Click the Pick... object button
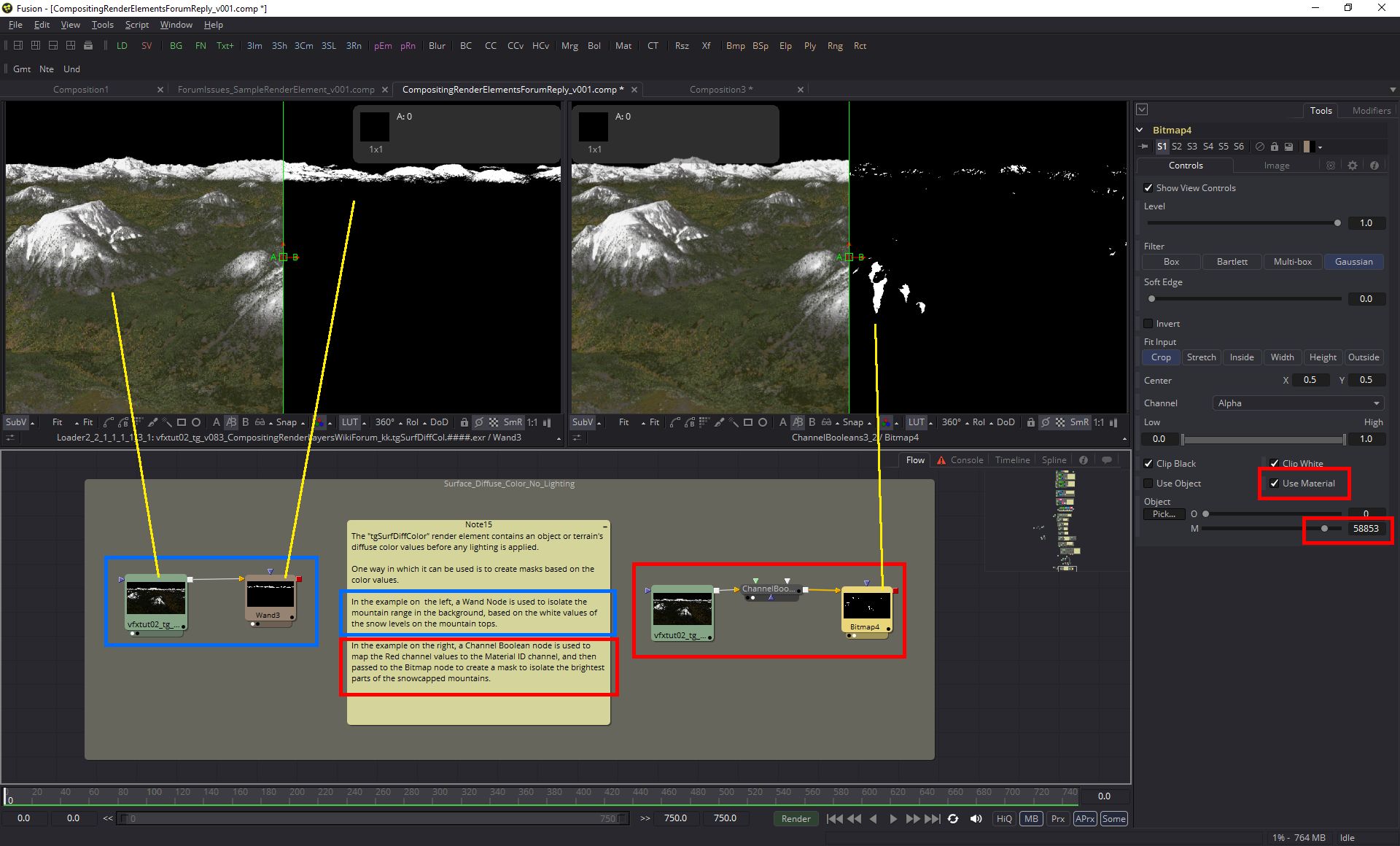1400x846 pixels. pos(1164,514)
